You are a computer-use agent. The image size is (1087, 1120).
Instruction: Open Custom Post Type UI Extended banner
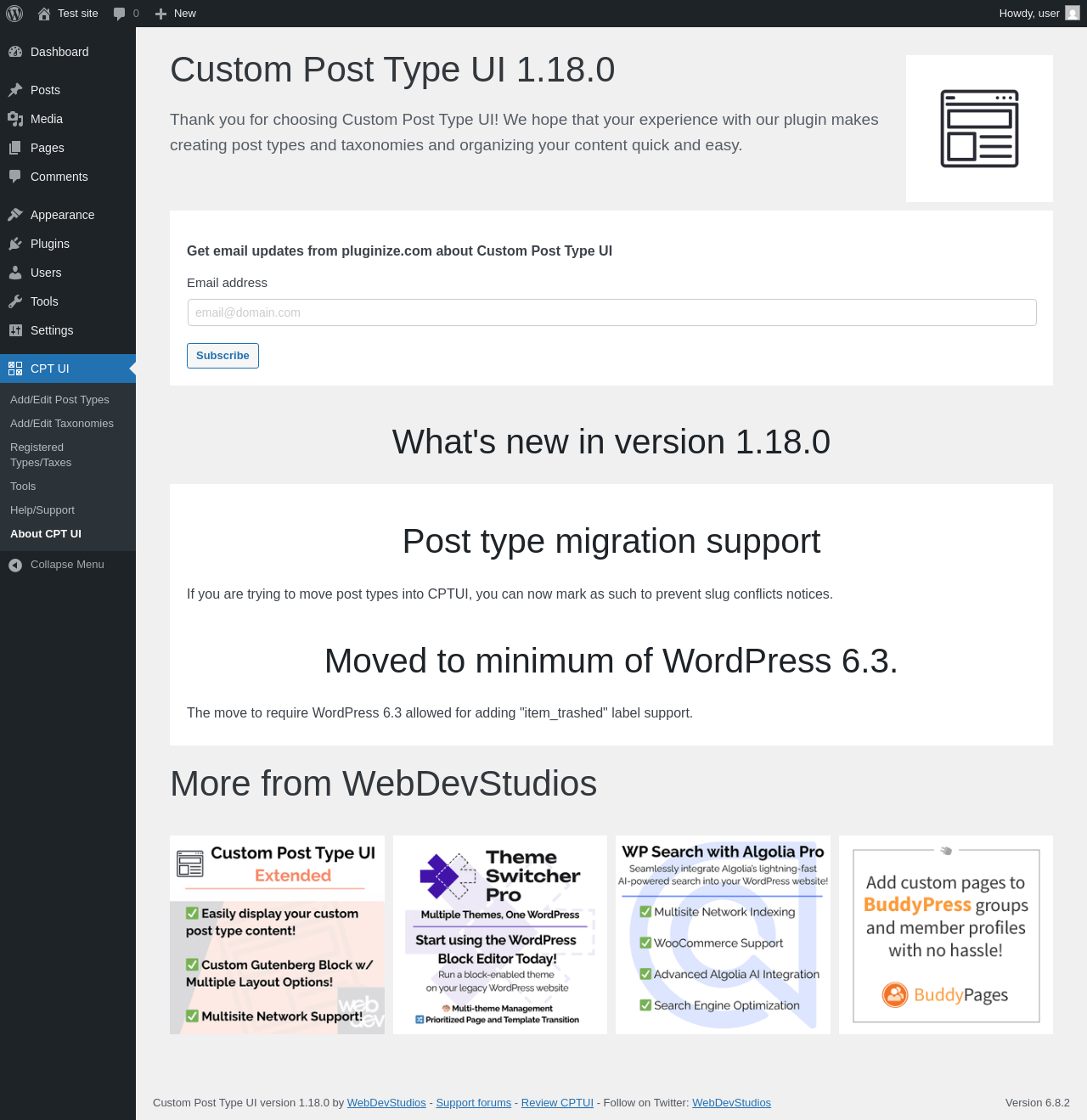(x=277, y=935)
